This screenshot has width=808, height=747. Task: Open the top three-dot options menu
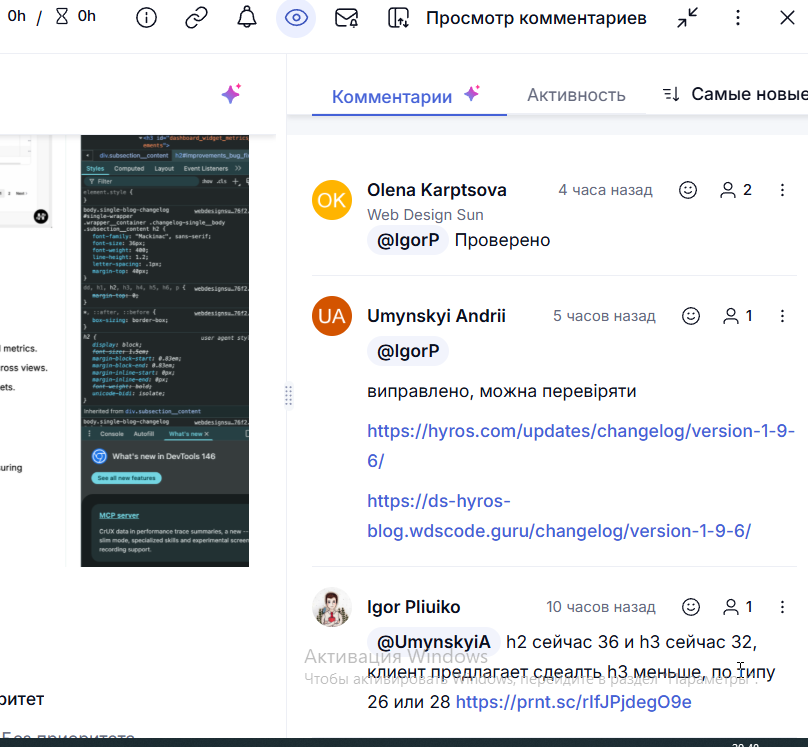738,18
